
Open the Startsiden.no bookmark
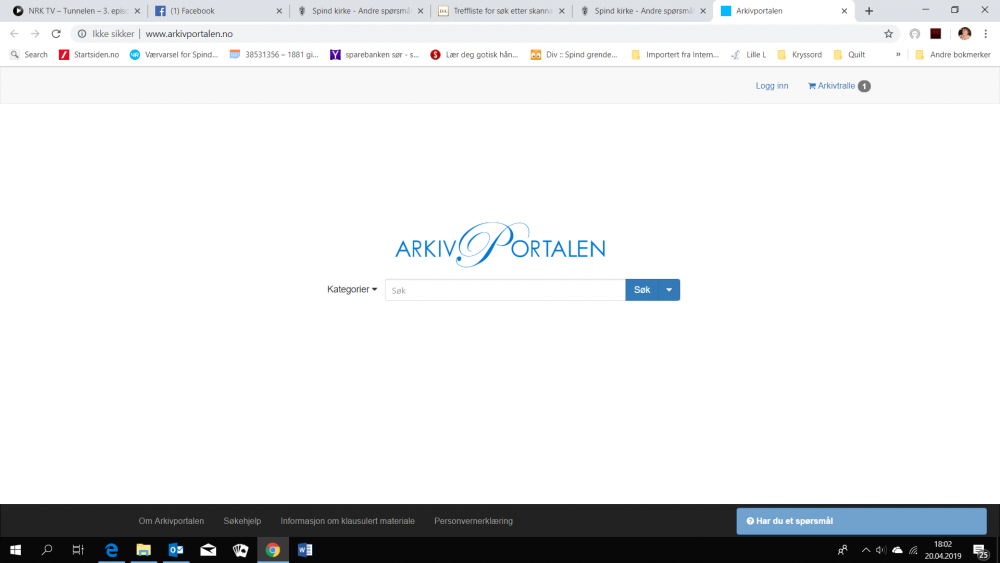(x=89, y=55)
